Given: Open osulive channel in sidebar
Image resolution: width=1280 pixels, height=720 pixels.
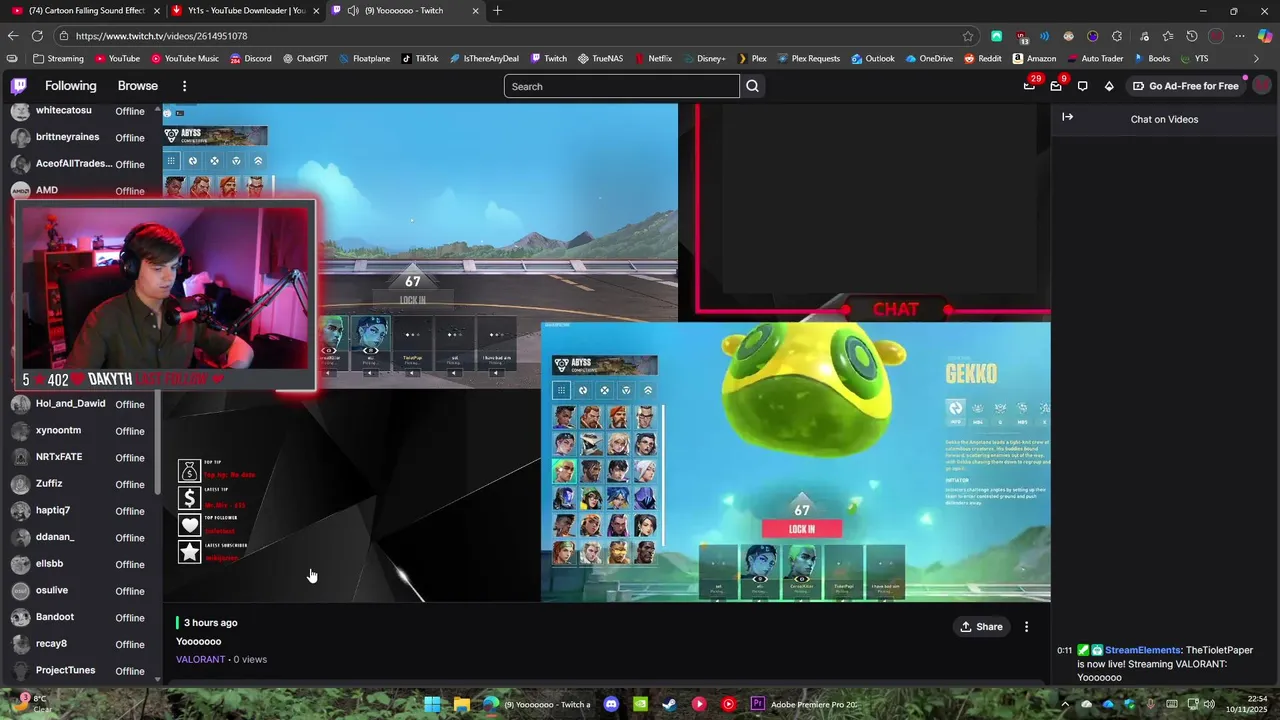Looking at the screenshot, I should point(80,590).
